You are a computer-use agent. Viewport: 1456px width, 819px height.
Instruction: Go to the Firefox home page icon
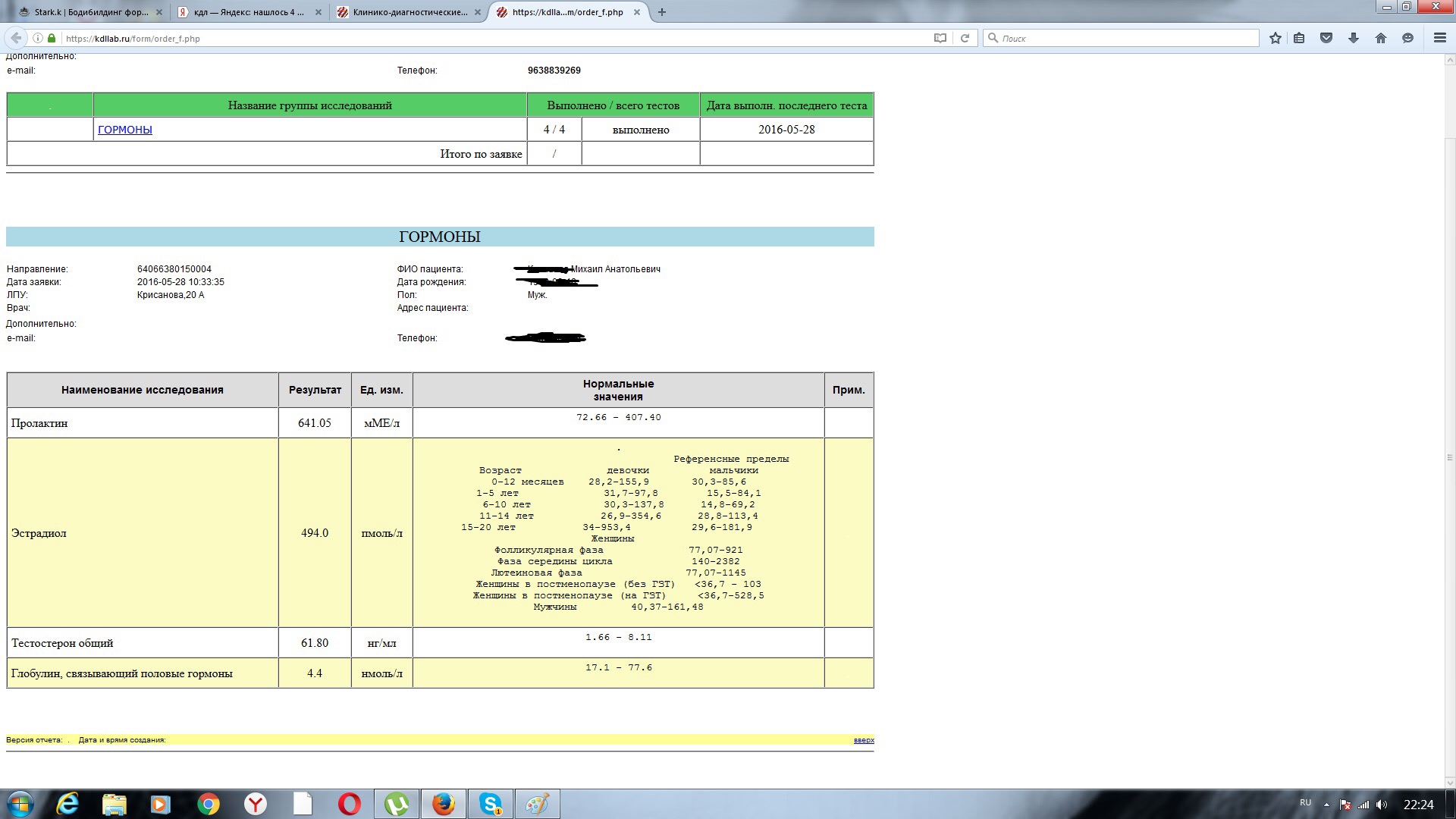[x=1381, y=38]
